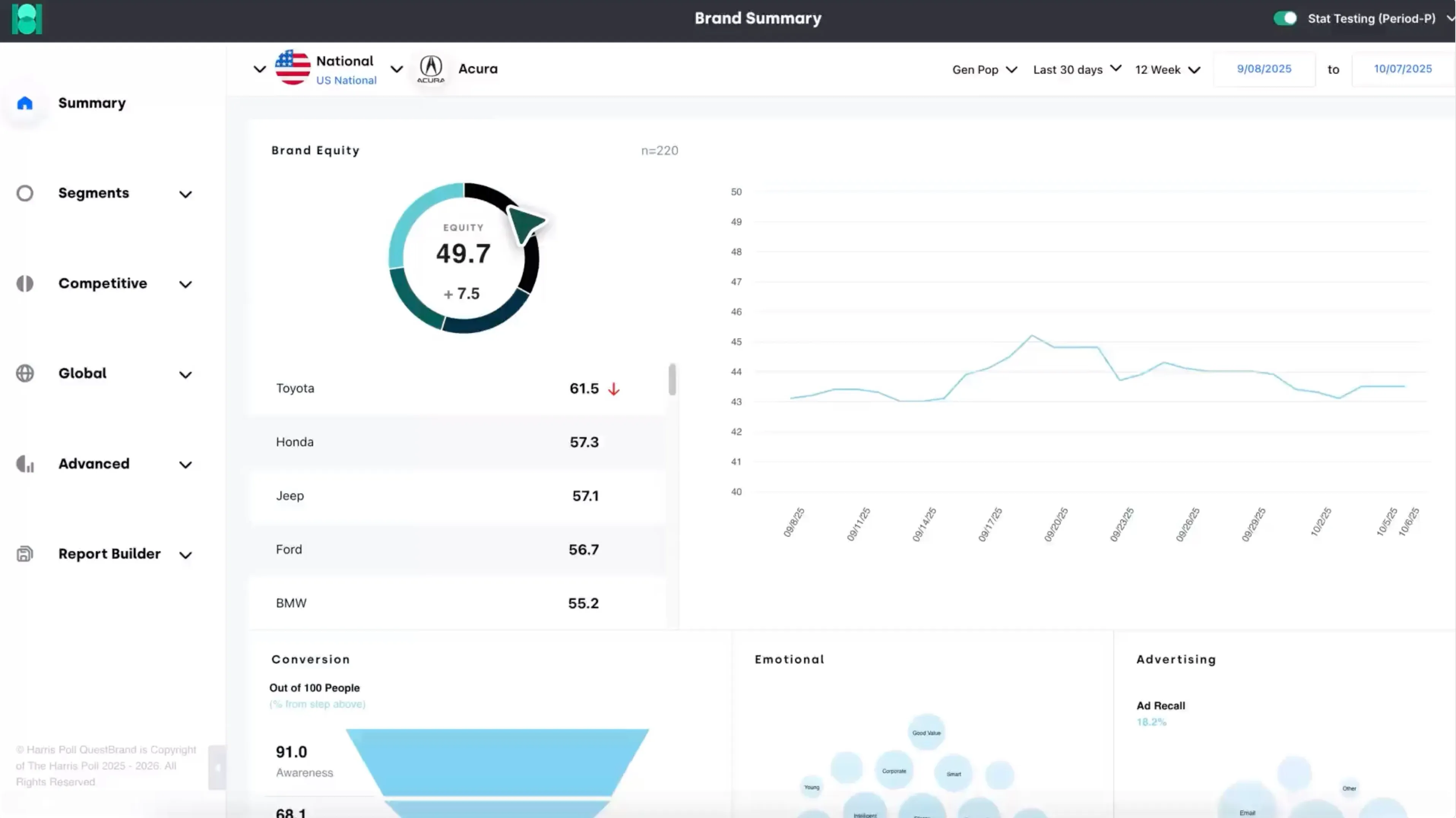The image size is (1456, 818).
Task: Open the Segments menu item
Action: [94, 193]
